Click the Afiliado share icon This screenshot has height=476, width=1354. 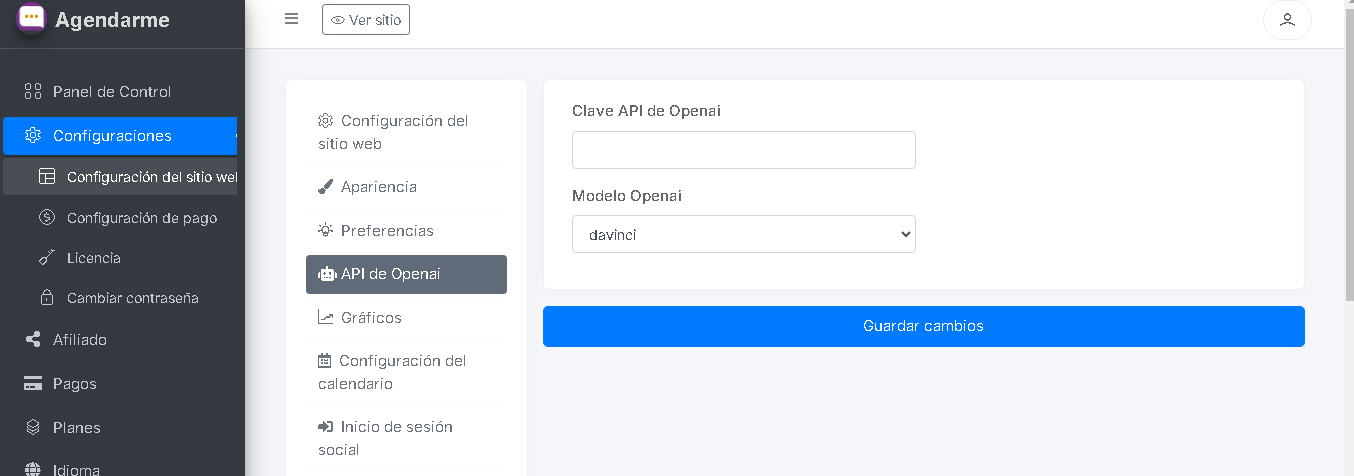pyautogui.click(x=32, y=340)
